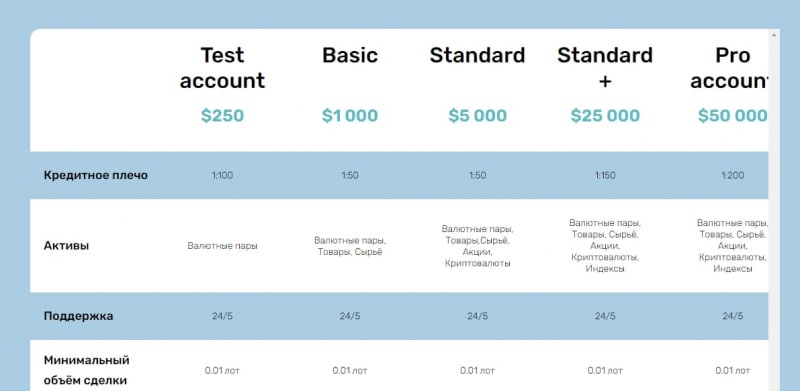Select the Test account heading

click(222, 68)
